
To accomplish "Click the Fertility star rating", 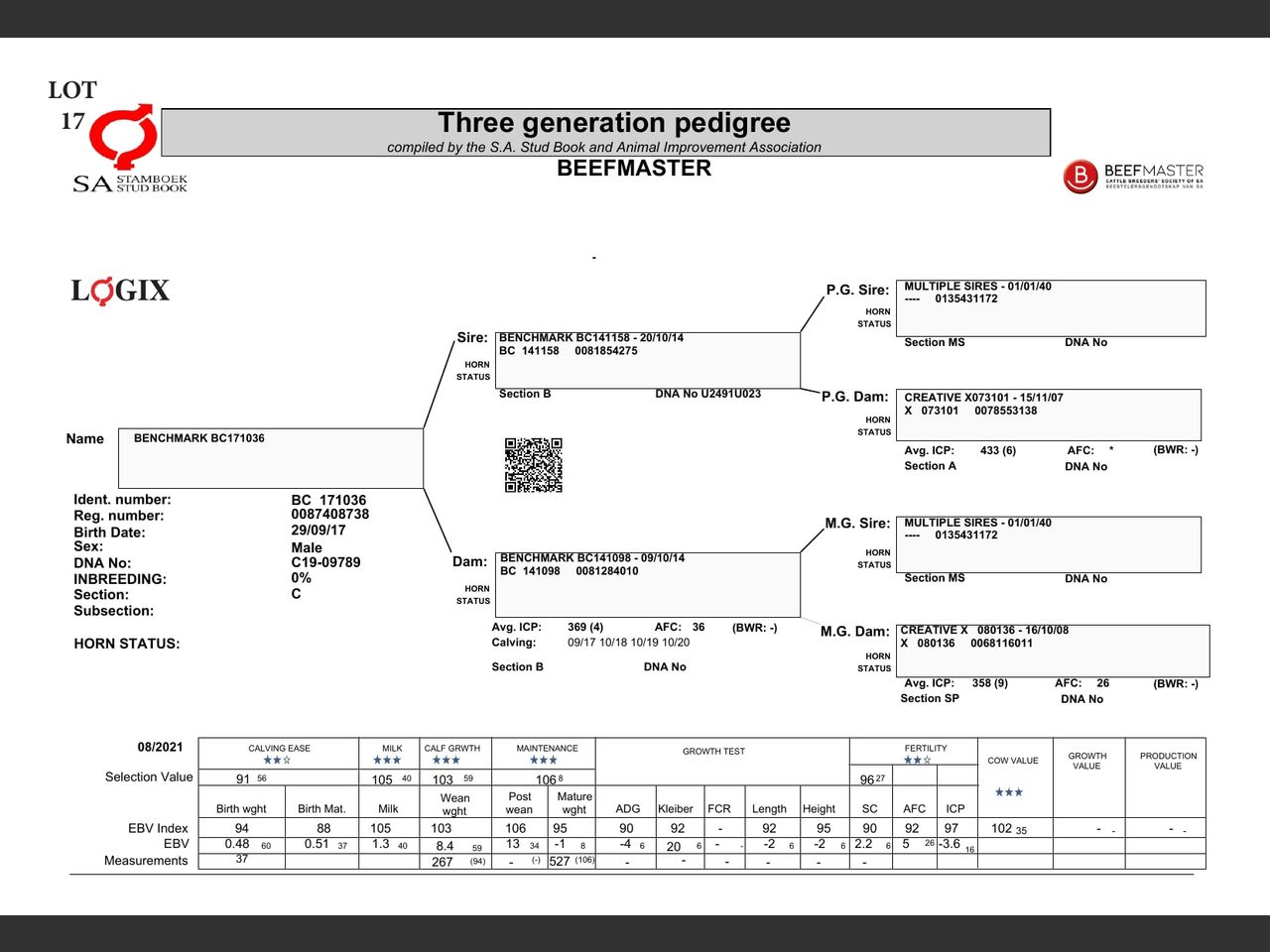I will pos(917,761).
